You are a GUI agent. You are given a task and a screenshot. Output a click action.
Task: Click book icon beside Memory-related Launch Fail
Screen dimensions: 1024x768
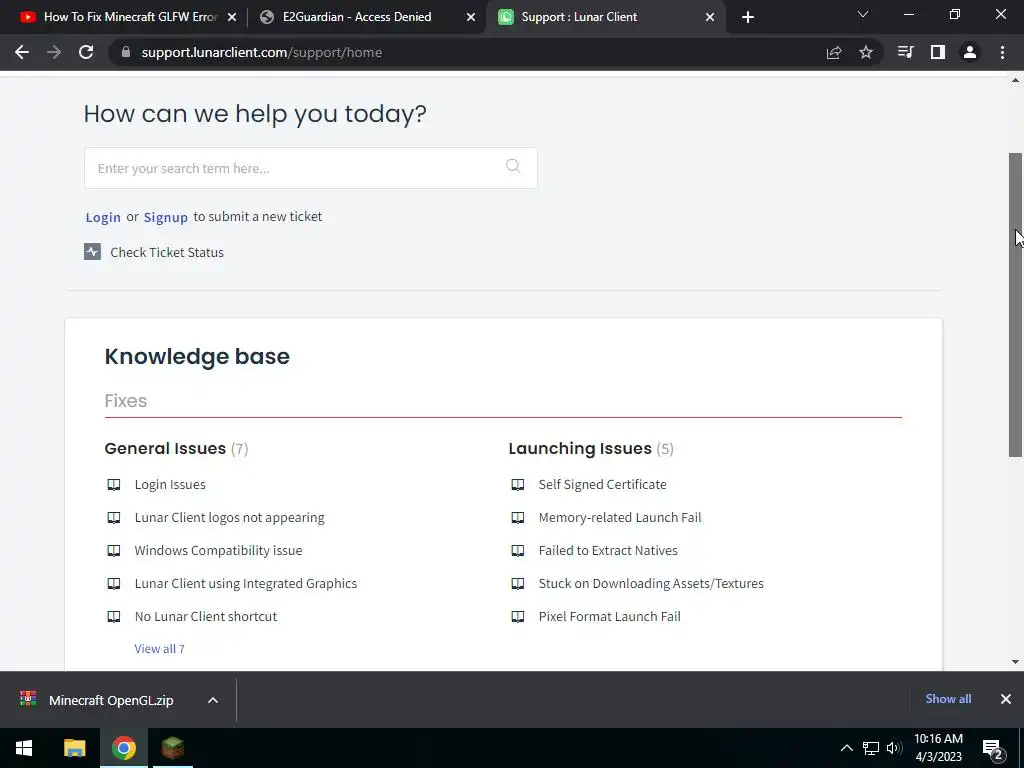coord(517,518)
